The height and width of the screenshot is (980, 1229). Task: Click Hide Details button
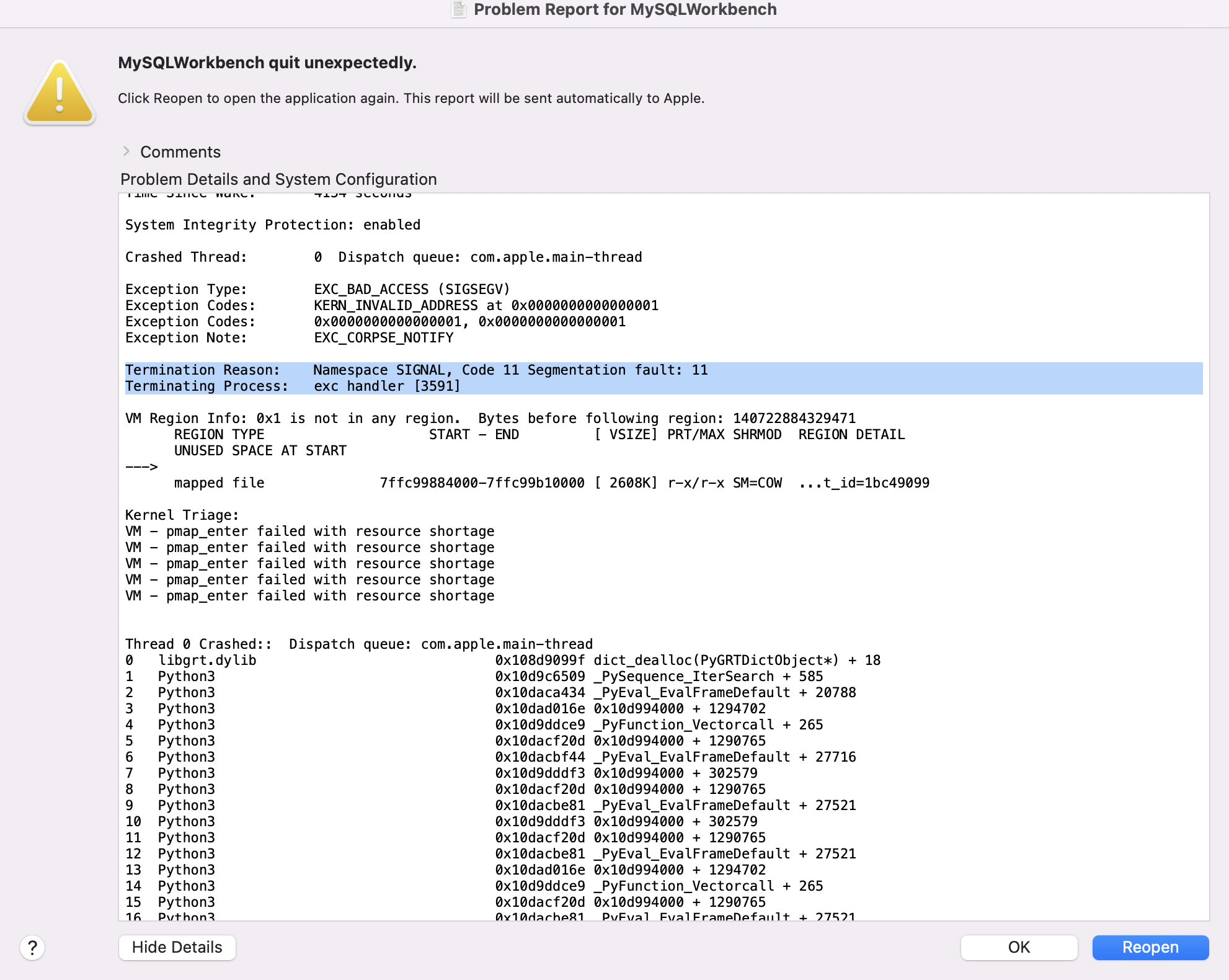coord(177,947)
